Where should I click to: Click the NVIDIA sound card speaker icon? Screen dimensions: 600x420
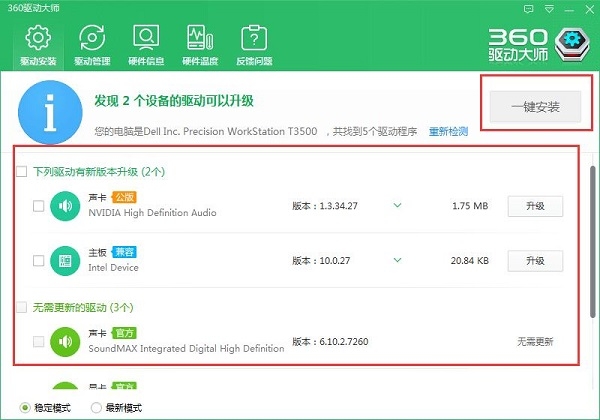click(x=65, y=206)
